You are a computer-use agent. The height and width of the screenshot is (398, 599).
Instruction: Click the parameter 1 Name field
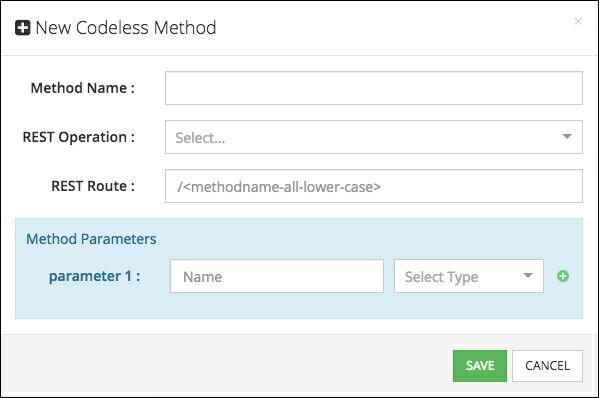[277, 276]
